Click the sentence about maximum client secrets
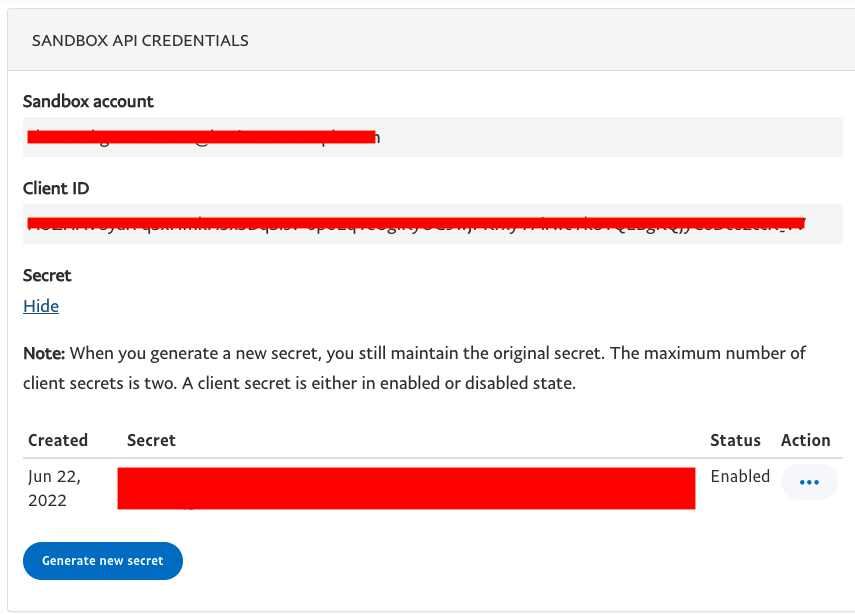Screen dimensions: 855x615 click(x=414, y=368)
